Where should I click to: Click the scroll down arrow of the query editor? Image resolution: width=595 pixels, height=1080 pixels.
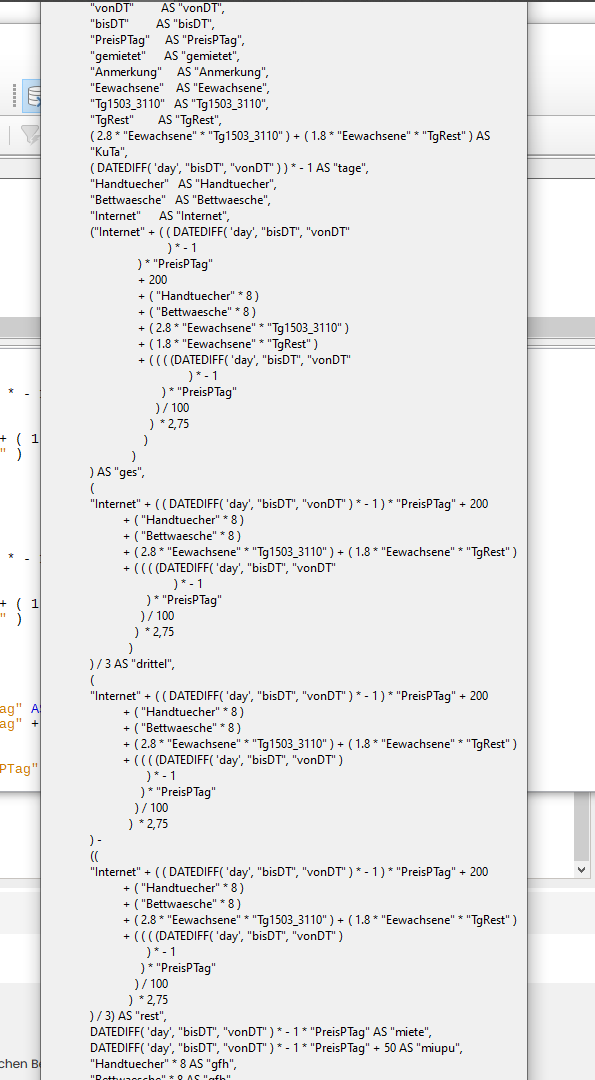pyautogui.click(x=583, y=869)
